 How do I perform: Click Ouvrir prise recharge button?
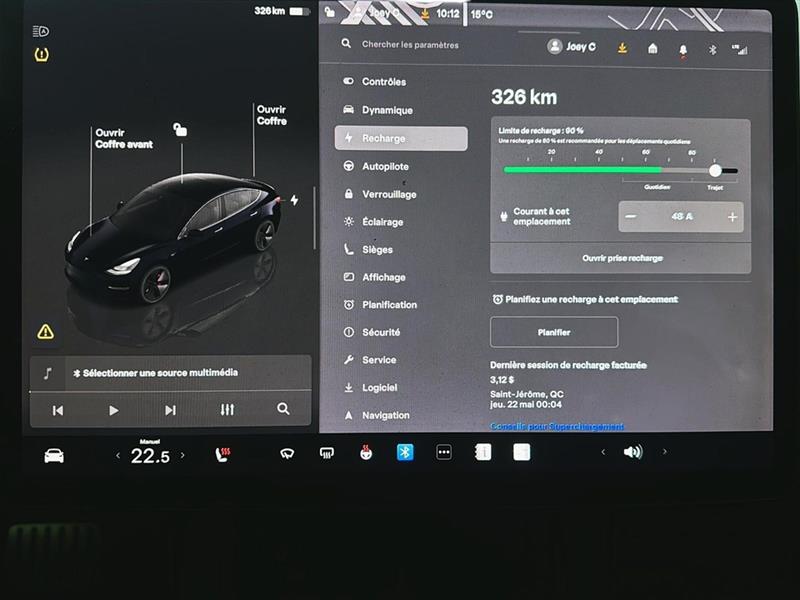click(x=622, y=258)
